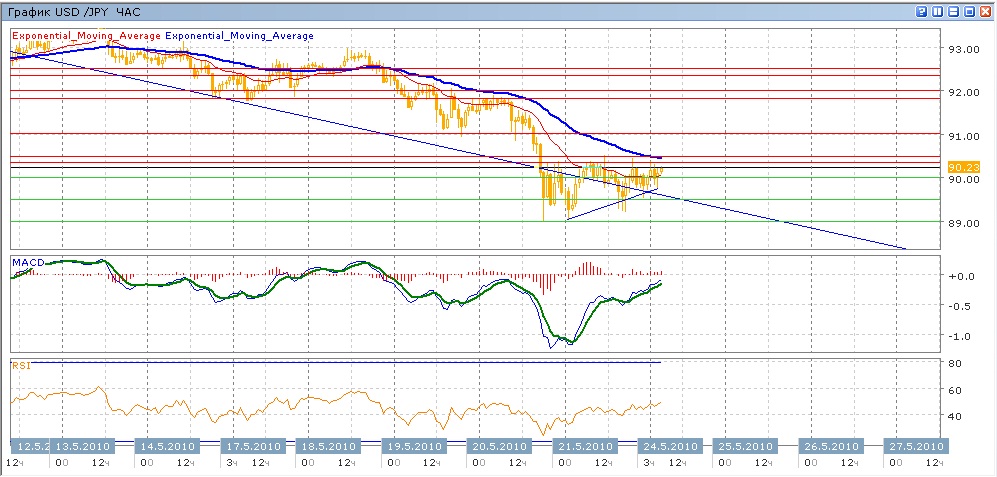Click the current price tag 90.23
This screenshot has height=477, width=997.
point(962,167)
